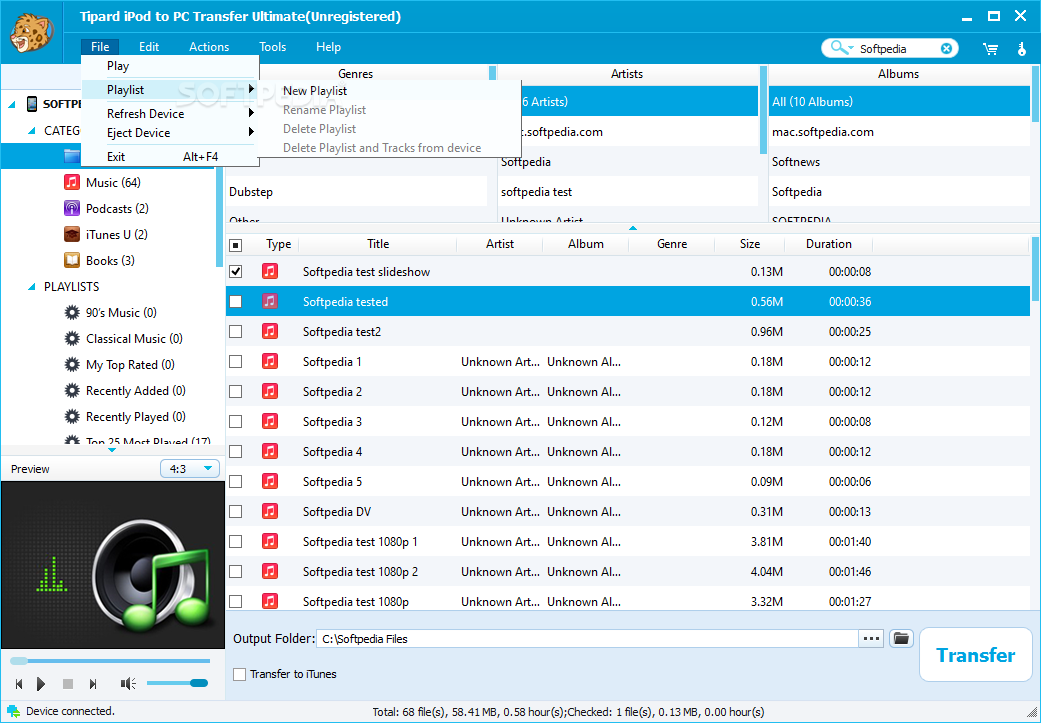Screen dimensions: 1041x723
Task: Choose New Playlist from submenu
Action: click(315, 91)
